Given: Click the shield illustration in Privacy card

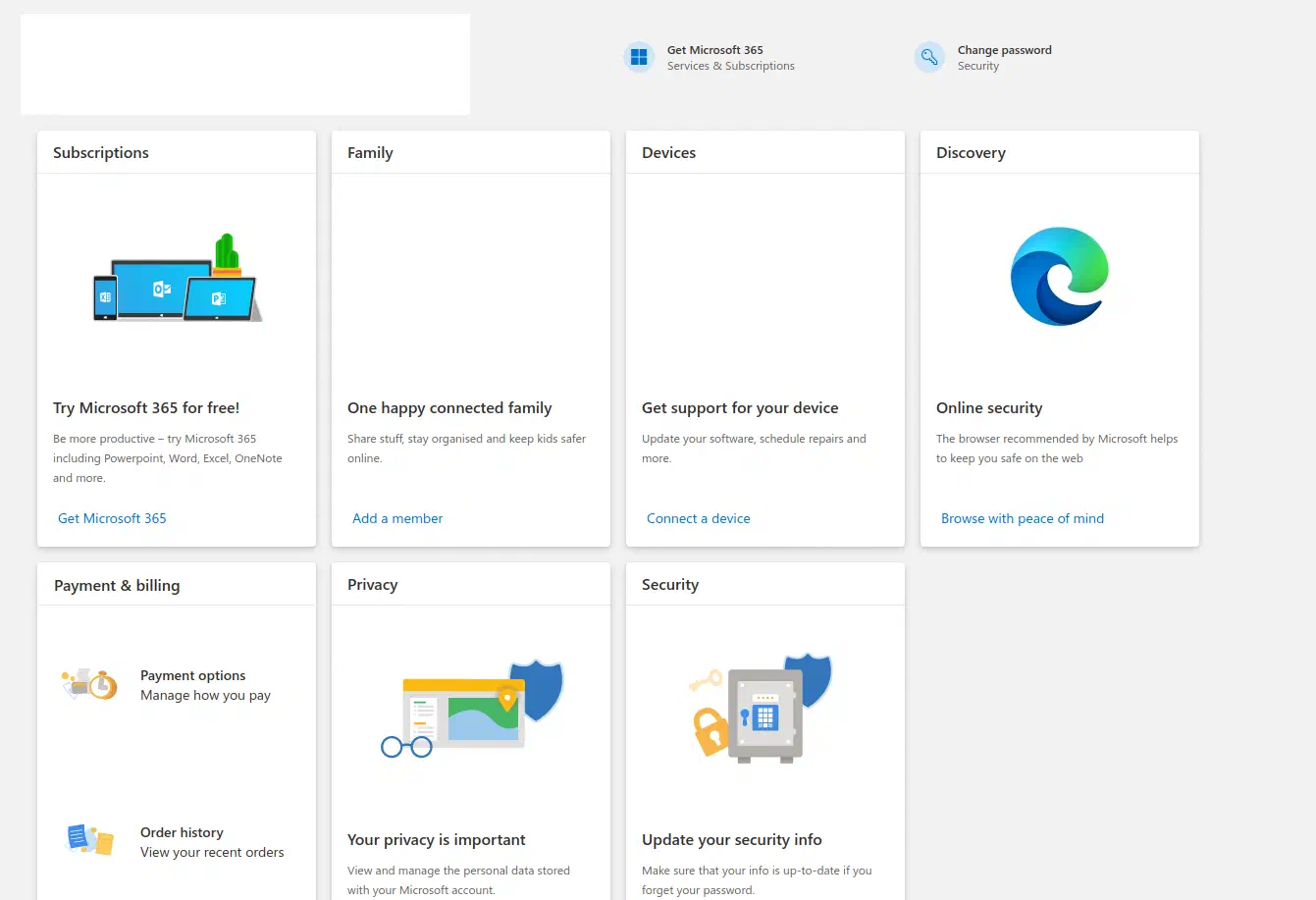Looking at the screenshot, I should pos(471,709).
